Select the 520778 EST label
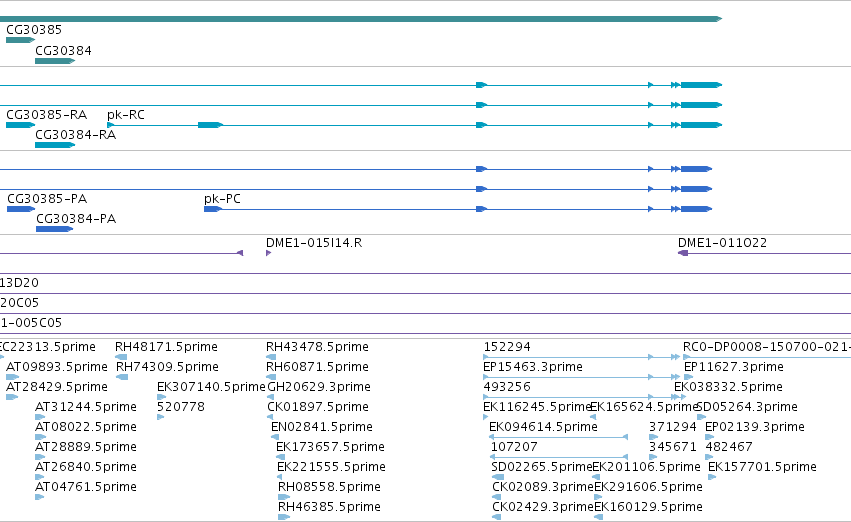 (181, 407)
